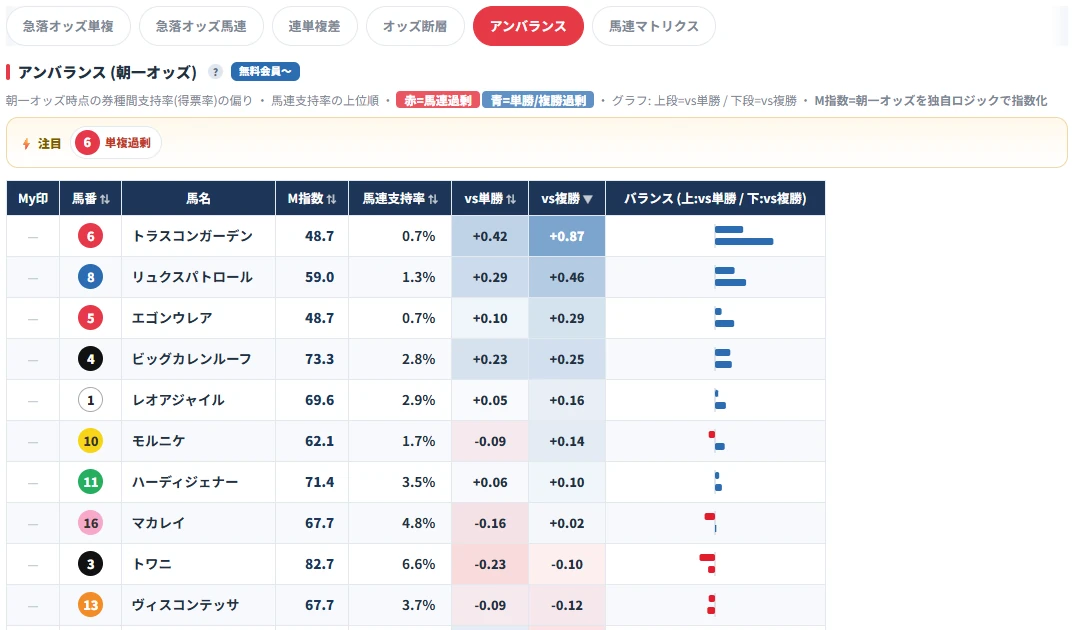Open the 急落オッズ単複 tab
The width and height of the screenshot is (1074, 630).
click(x=68, y=26)
